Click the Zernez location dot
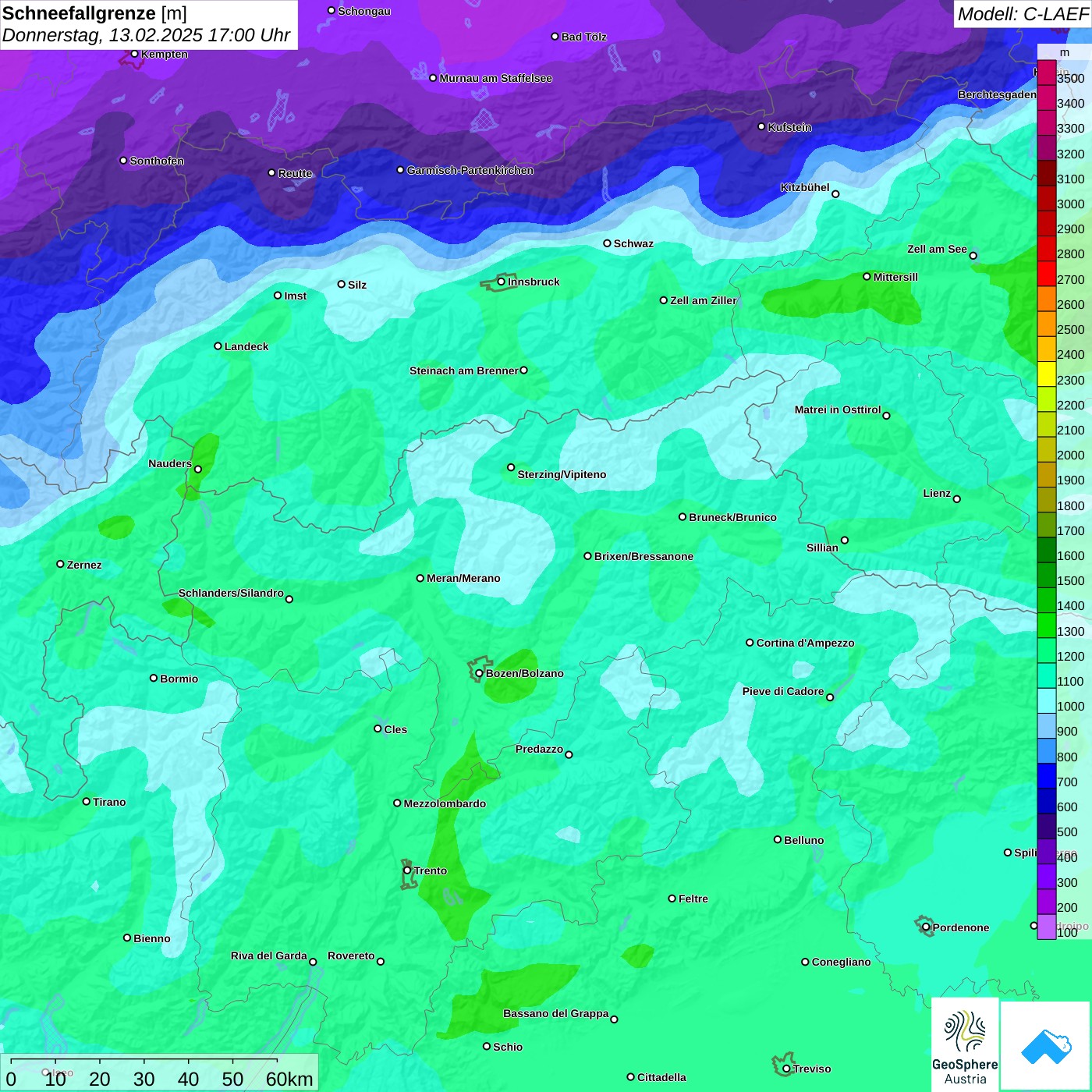 point(60,564)
